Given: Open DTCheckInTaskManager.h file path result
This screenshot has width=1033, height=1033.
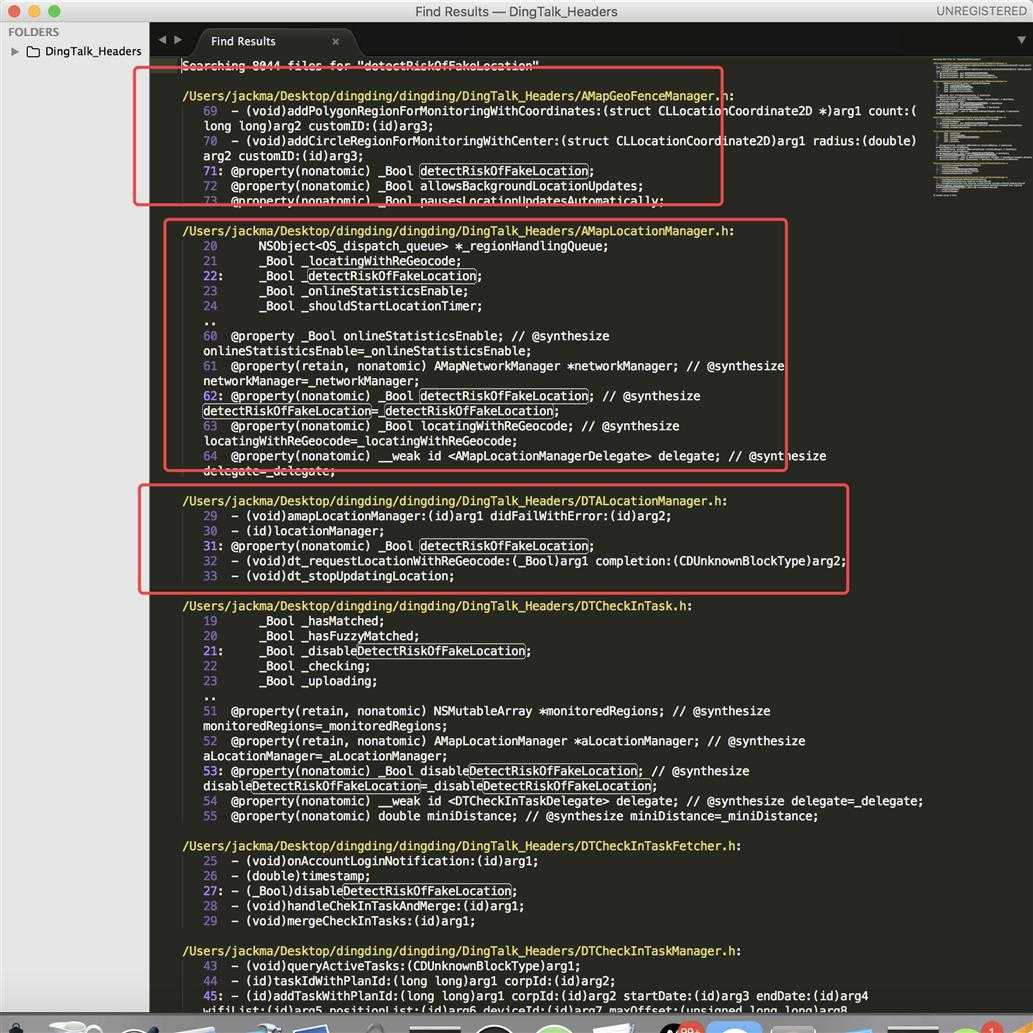Looking at the screenshot, I should point(461,951).
